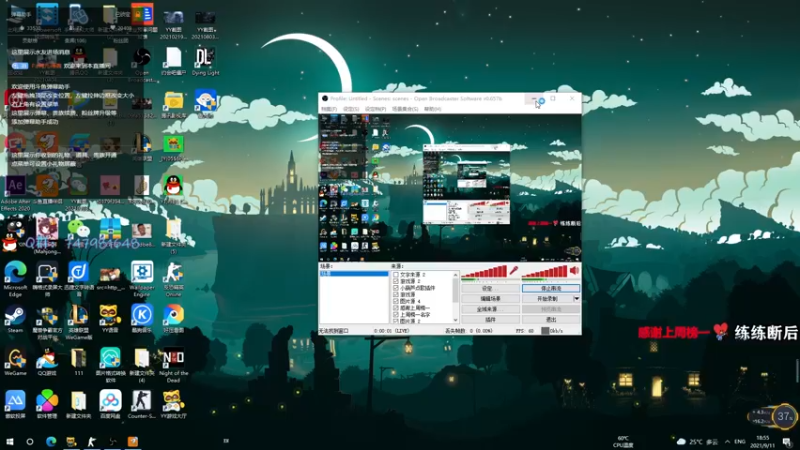Open the 英雄联盟 WeGame版 desktop shortcut

[79, 322]
